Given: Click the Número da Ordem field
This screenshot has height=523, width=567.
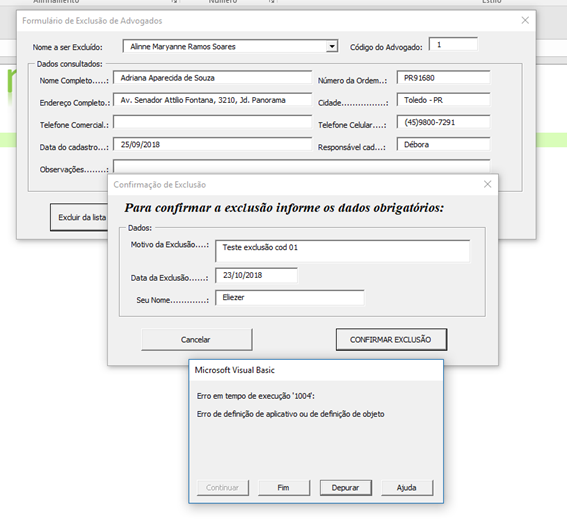Looking at the screenshot, I should 443,78.
